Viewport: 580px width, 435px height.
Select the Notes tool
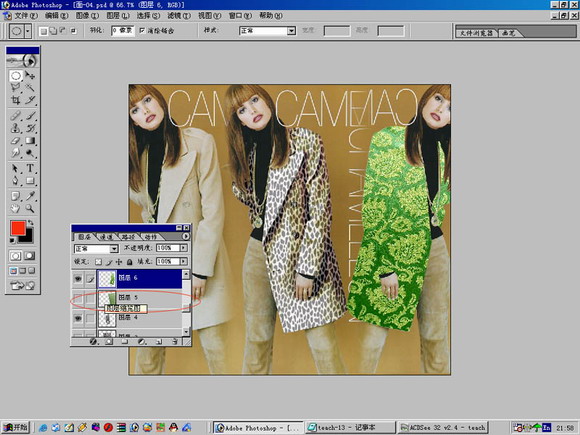16,196
